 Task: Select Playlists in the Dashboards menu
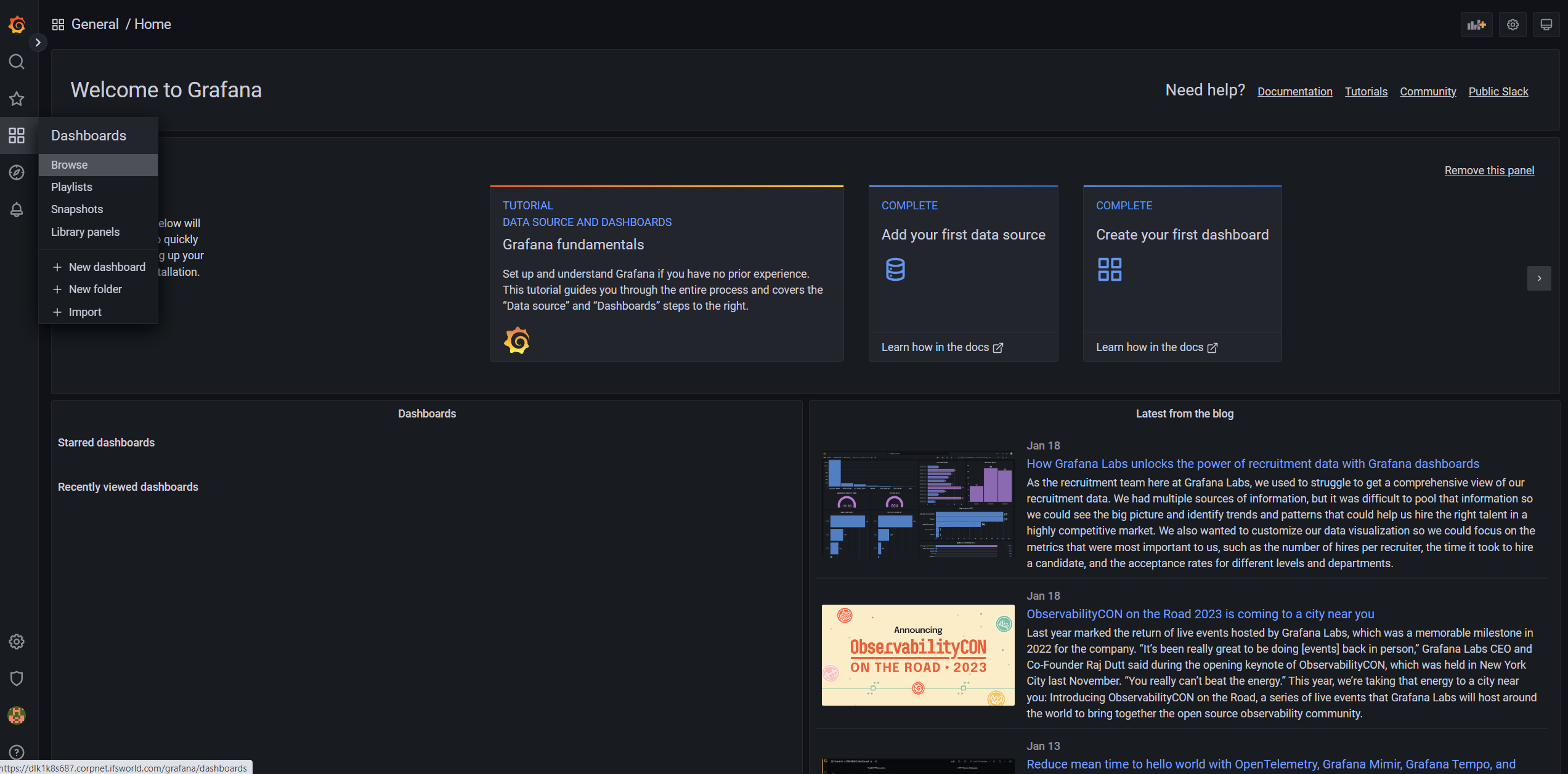[x=98, y=187]
